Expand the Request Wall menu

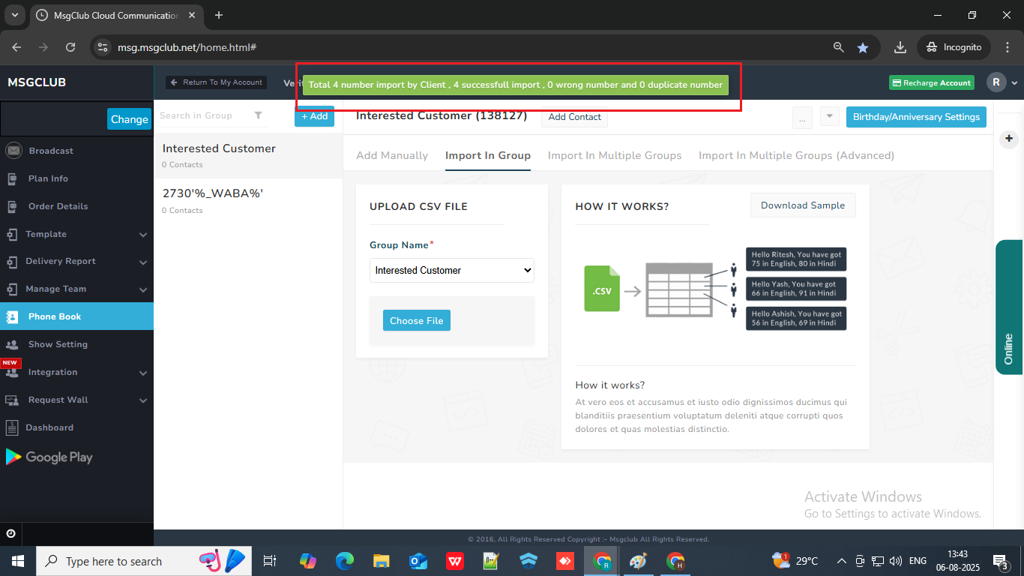tap(76, 400)
